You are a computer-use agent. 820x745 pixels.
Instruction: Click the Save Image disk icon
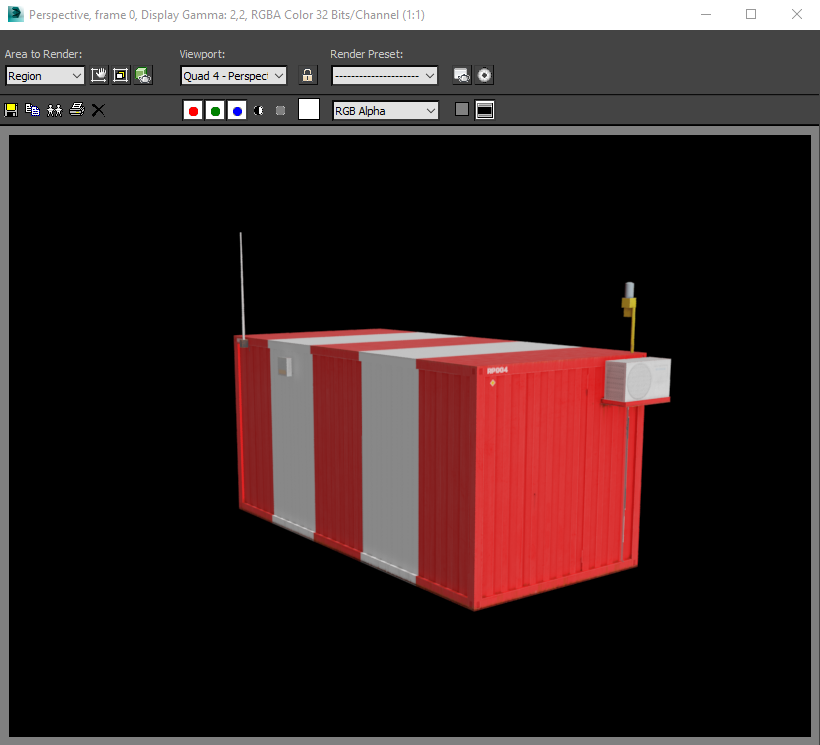click(x=11, y=110)
